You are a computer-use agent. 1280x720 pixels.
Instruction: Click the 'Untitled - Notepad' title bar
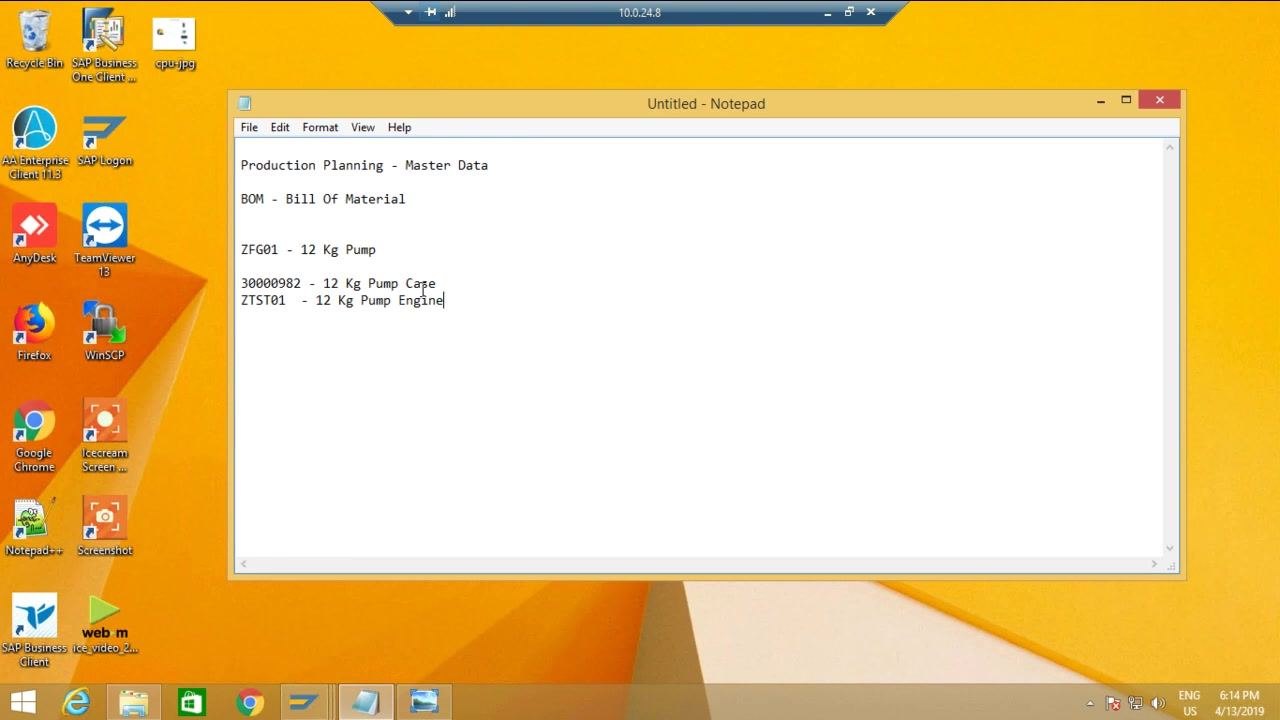(x=706, y=103)
